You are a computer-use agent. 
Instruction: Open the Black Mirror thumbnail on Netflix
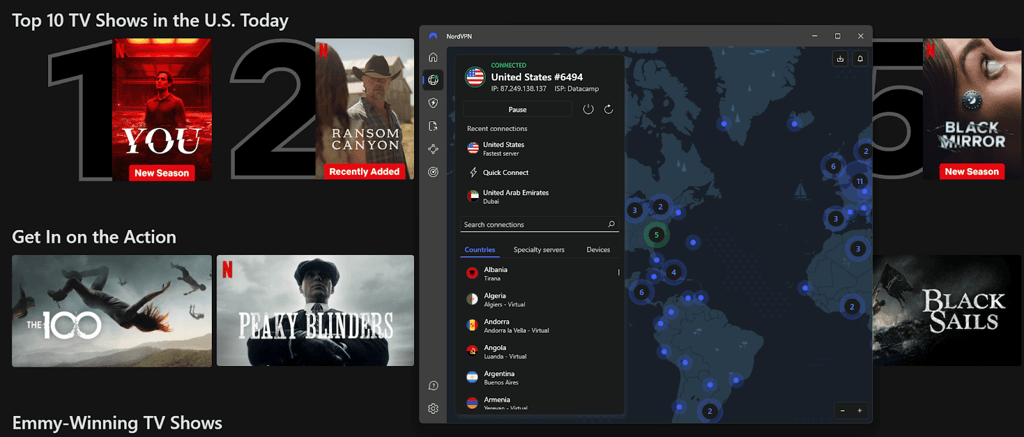click(x=972, y=109)
